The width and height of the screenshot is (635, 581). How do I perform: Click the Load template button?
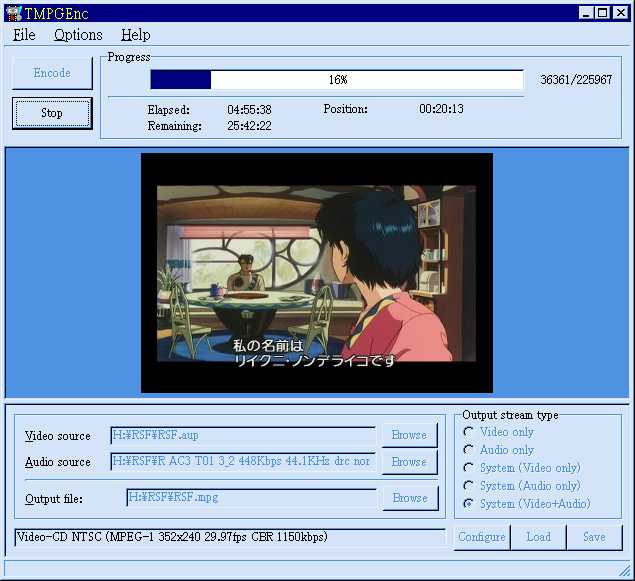tap(538, 537)
